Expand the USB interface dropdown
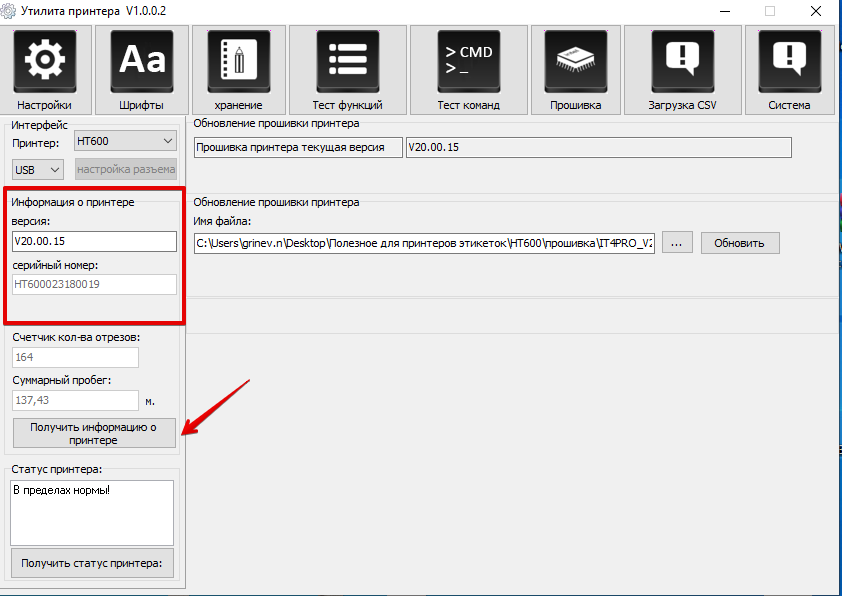Screen dimensions: 842x596 39,170
